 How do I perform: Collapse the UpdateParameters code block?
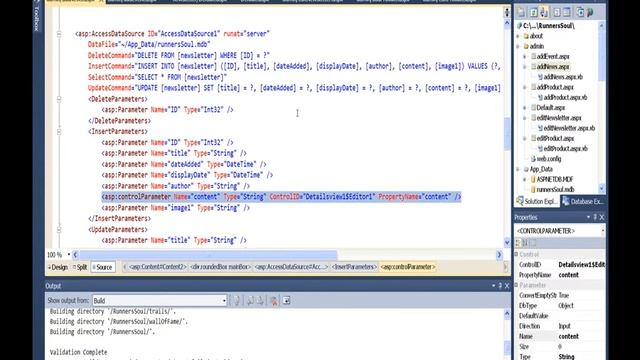click(59, 229)
